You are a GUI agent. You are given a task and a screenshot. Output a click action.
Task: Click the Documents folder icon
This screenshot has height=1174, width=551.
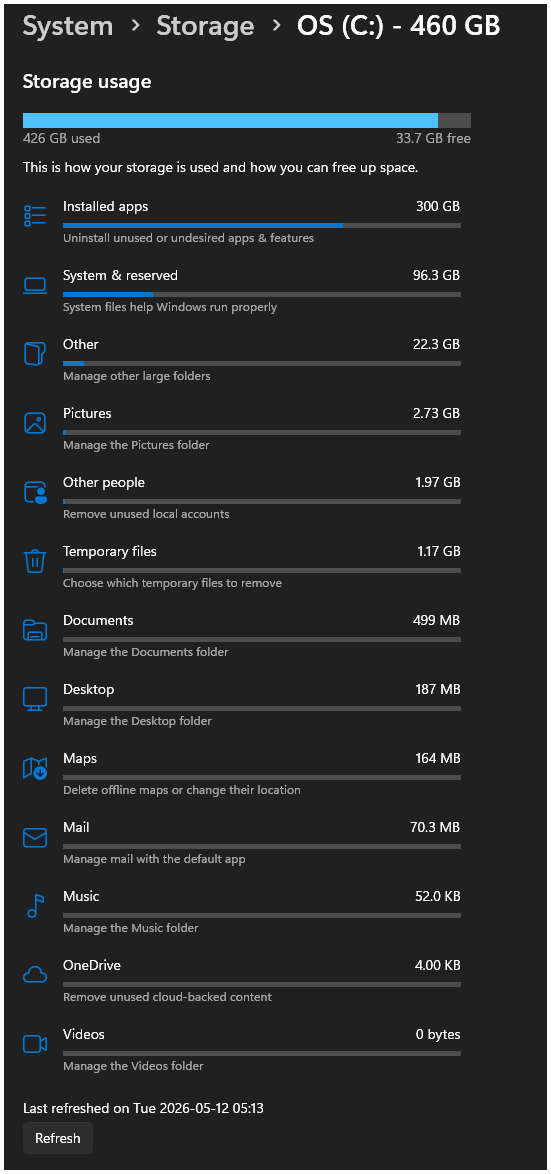(35, 630)
